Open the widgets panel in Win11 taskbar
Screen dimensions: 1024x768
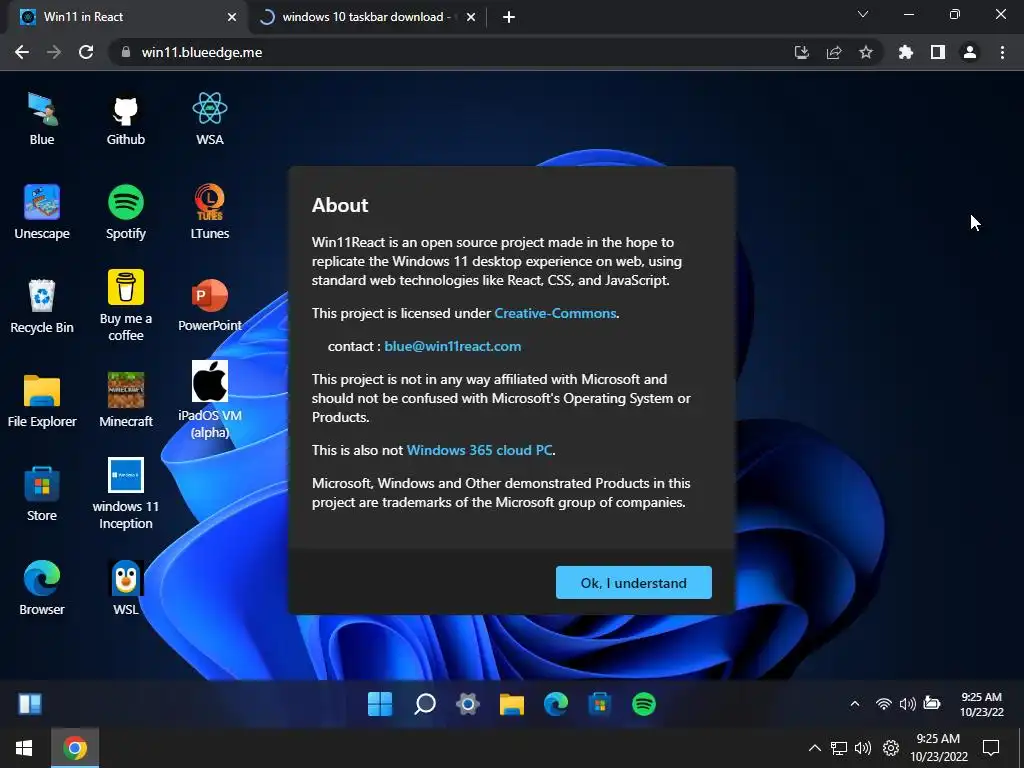30,704
